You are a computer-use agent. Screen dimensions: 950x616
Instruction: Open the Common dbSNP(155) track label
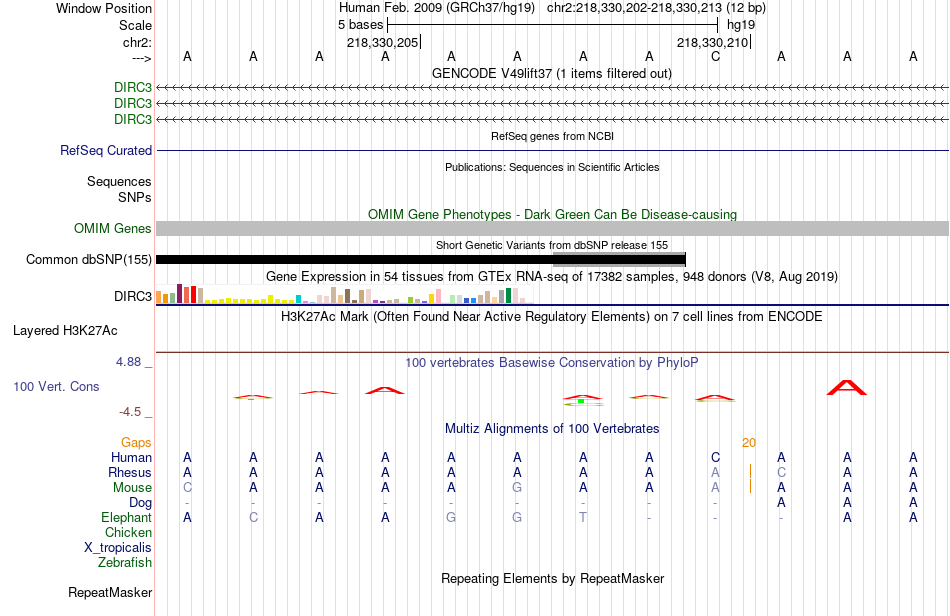[x=88, y=259]
